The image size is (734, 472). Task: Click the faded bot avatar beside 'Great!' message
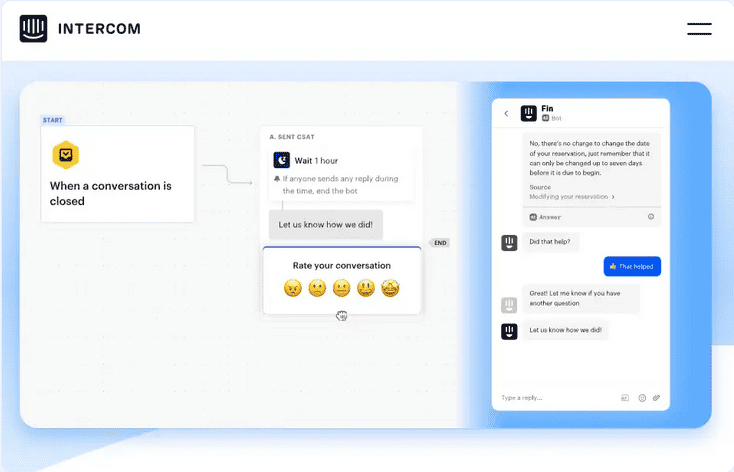509,305
